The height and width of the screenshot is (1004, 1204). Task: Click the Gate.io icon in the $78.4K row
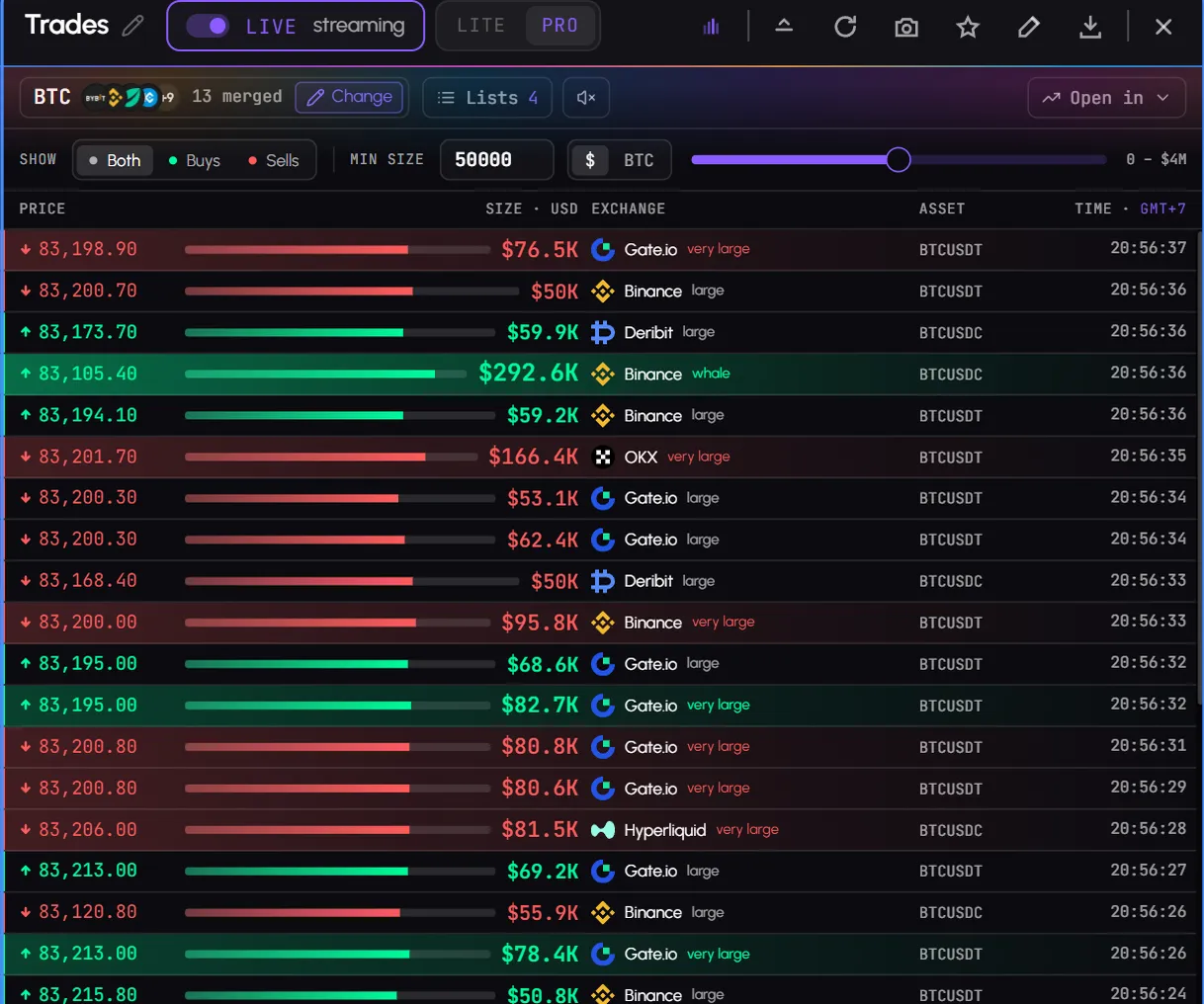pyautogui.click(x=603, y=955)
